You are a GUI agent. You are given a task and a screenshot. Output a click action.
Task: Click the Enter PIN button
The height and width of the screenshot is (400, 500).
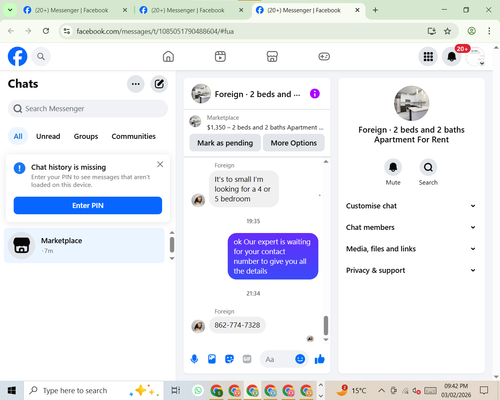(88, 205)
